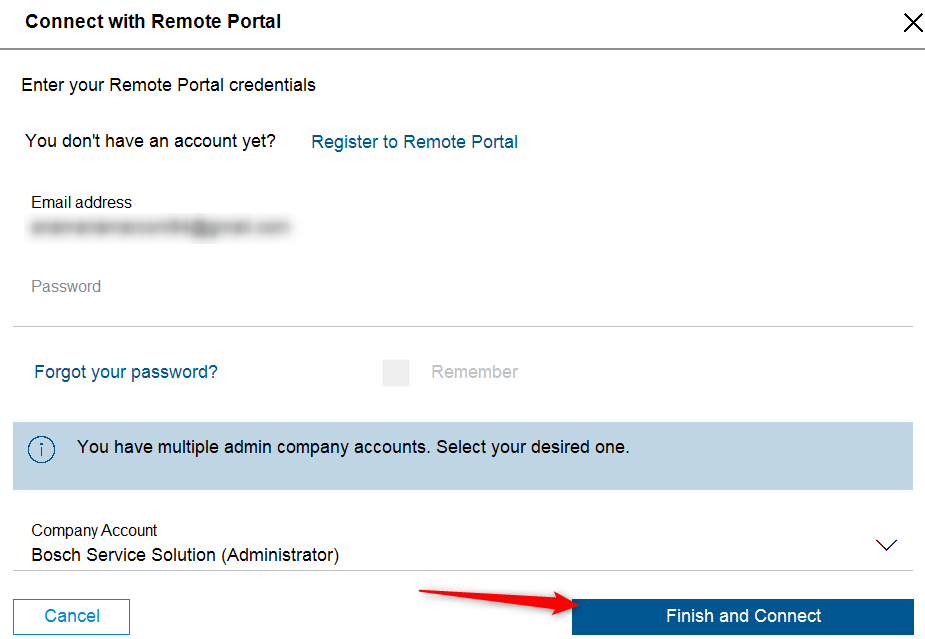Select the blurred email address field
The height and width of the screenshot is (639, 925).
pos(160,227)
